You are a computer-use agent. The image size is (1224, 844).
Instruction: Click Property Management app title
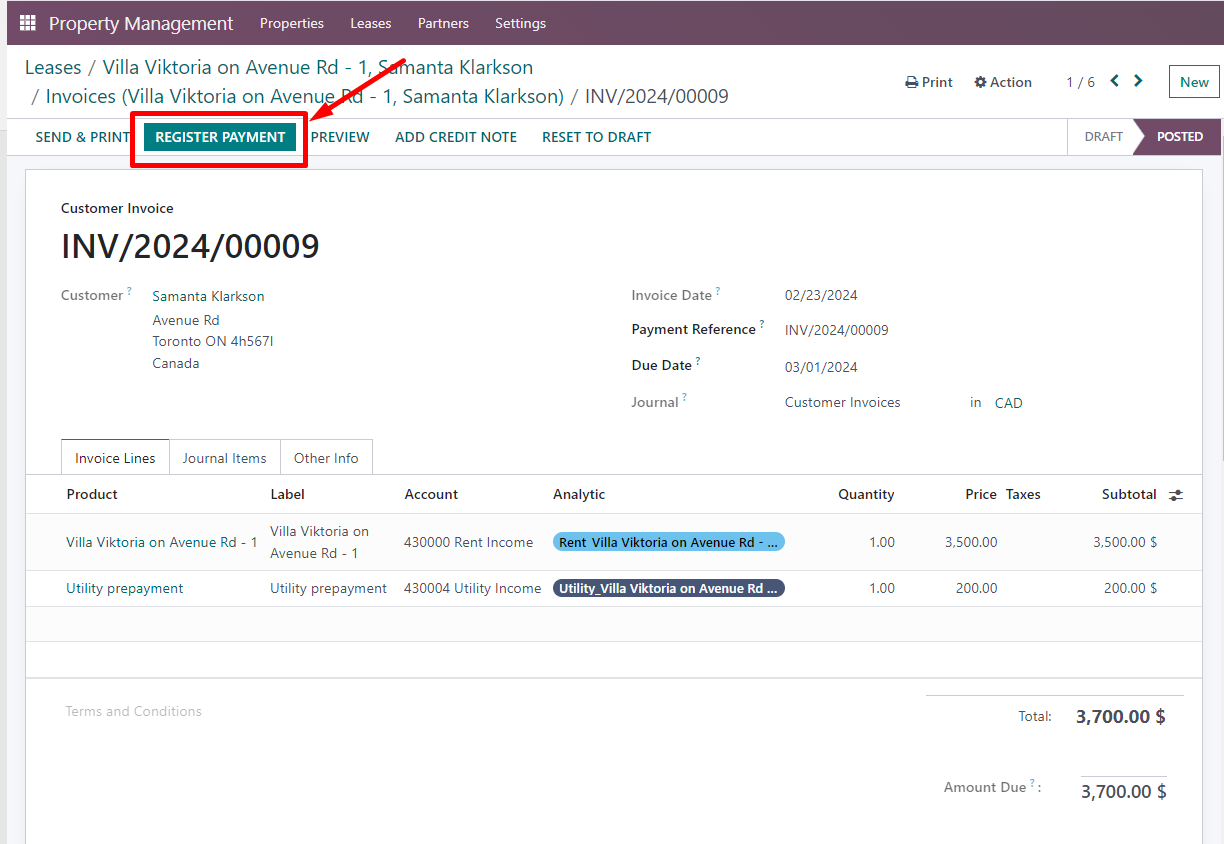coord(141,23)
